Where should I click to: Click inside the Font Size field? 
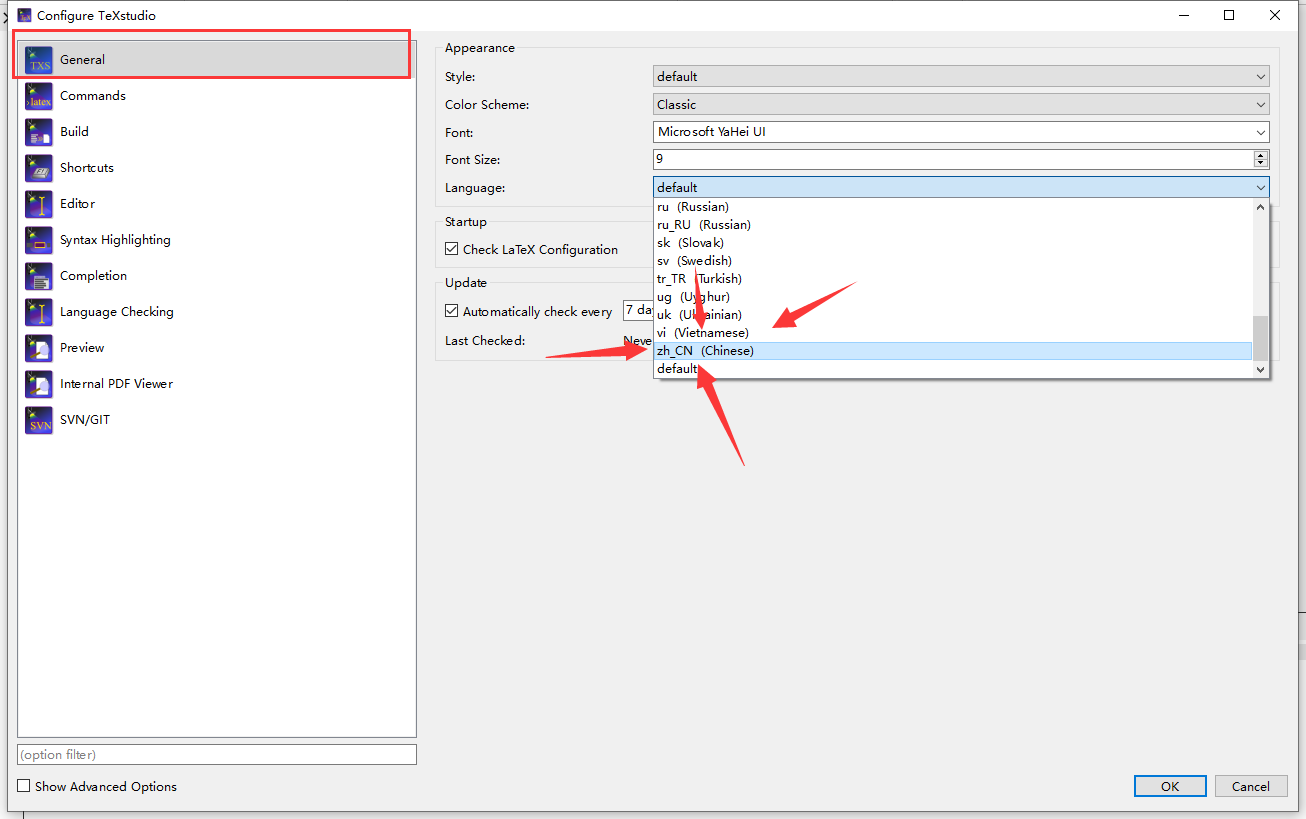pos(953,159)
